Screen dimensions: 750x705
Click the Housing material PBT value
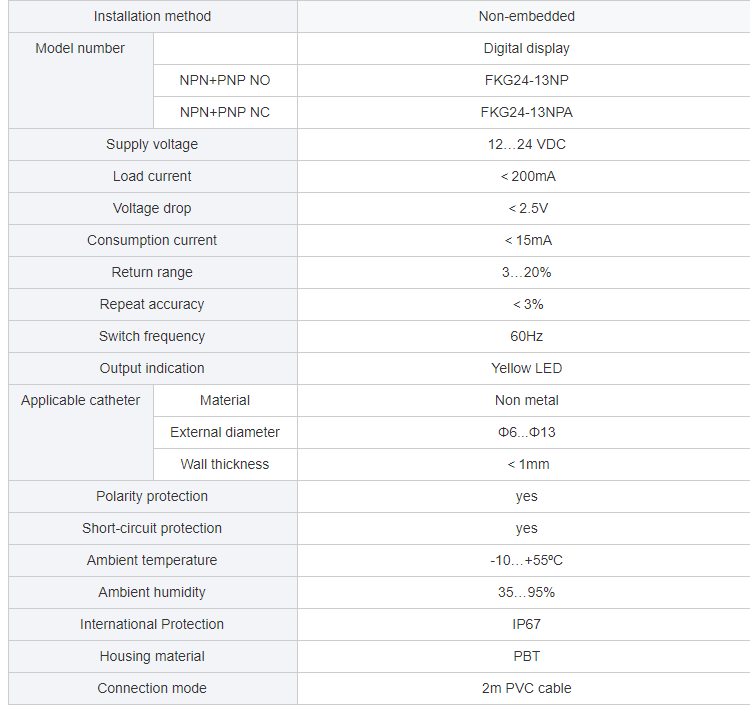[x=526, y=656]
